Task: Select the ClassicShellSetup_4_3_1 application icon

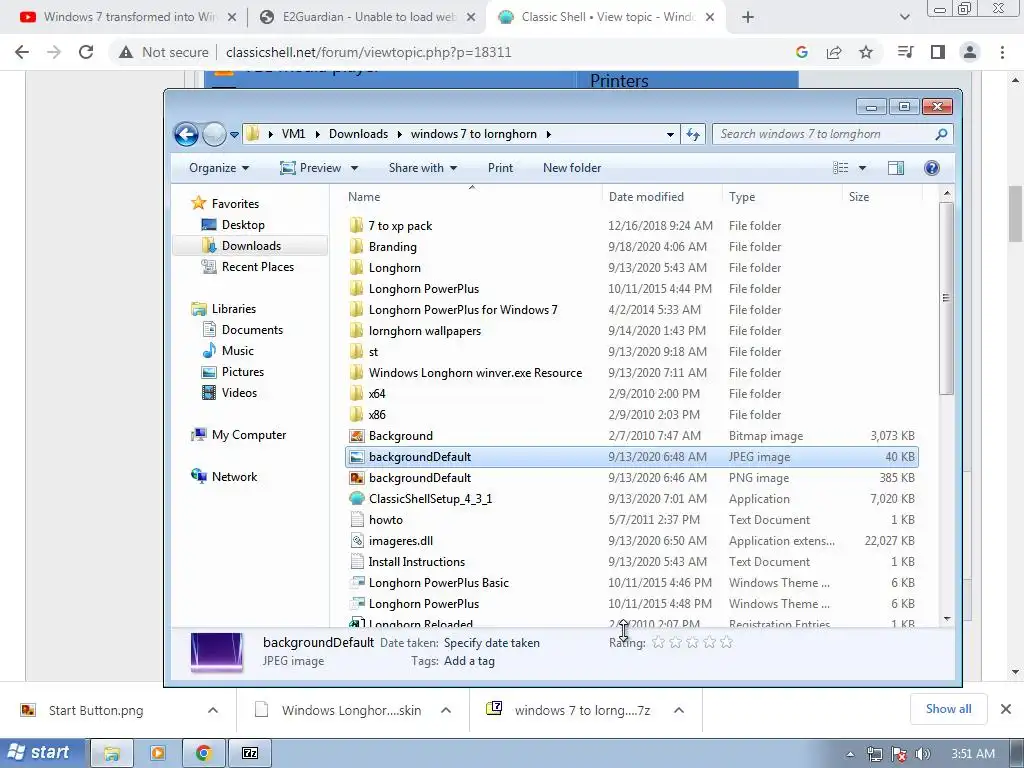Action: pos(357,499)
